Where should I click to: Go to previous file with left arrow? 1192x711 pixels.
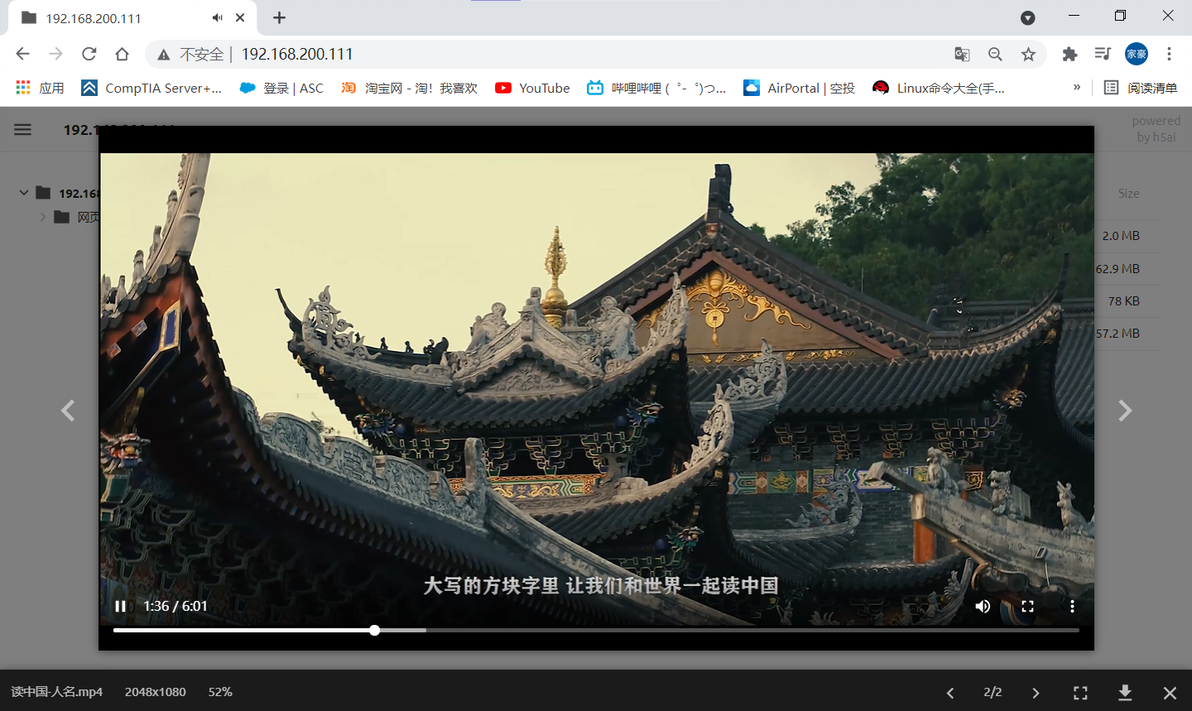point(68,411)
